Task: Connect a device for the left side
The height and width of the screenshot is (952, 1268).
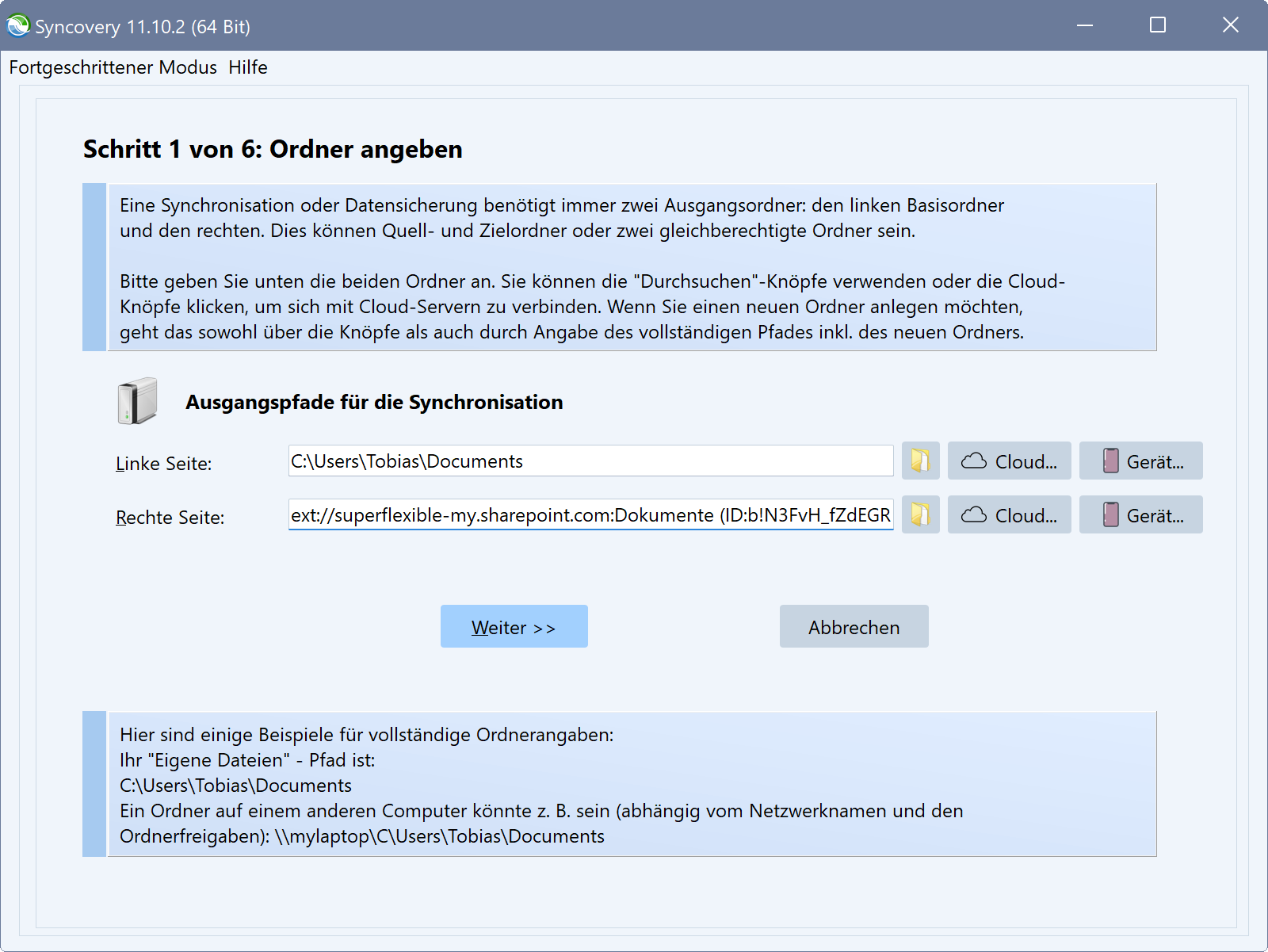Action: (x=1140, y=461)
